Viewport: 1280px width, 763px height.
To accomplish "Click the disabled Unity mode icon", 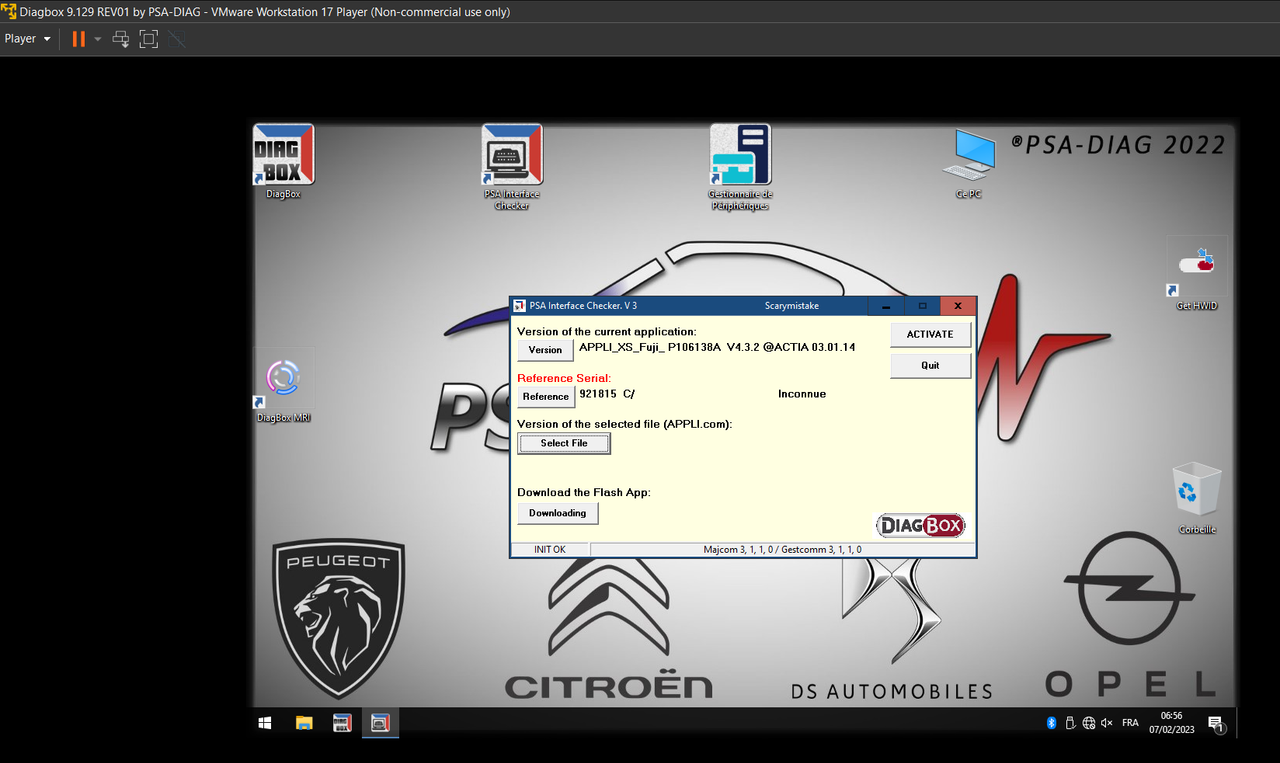I will tap(177, 39).
